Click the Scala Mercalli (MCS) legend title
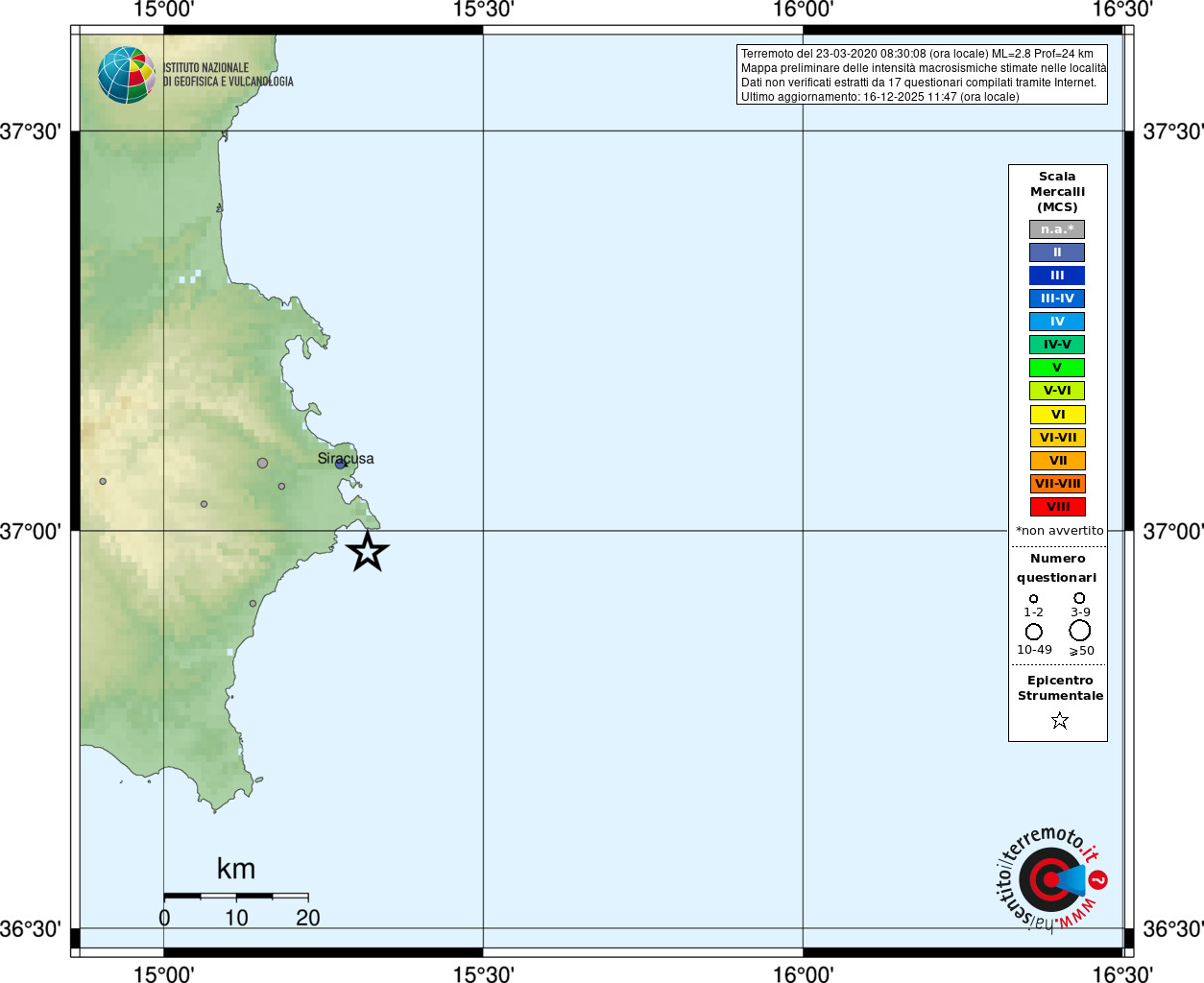The height and width of the screenshot is (983, 1204). coord(1057,192)
